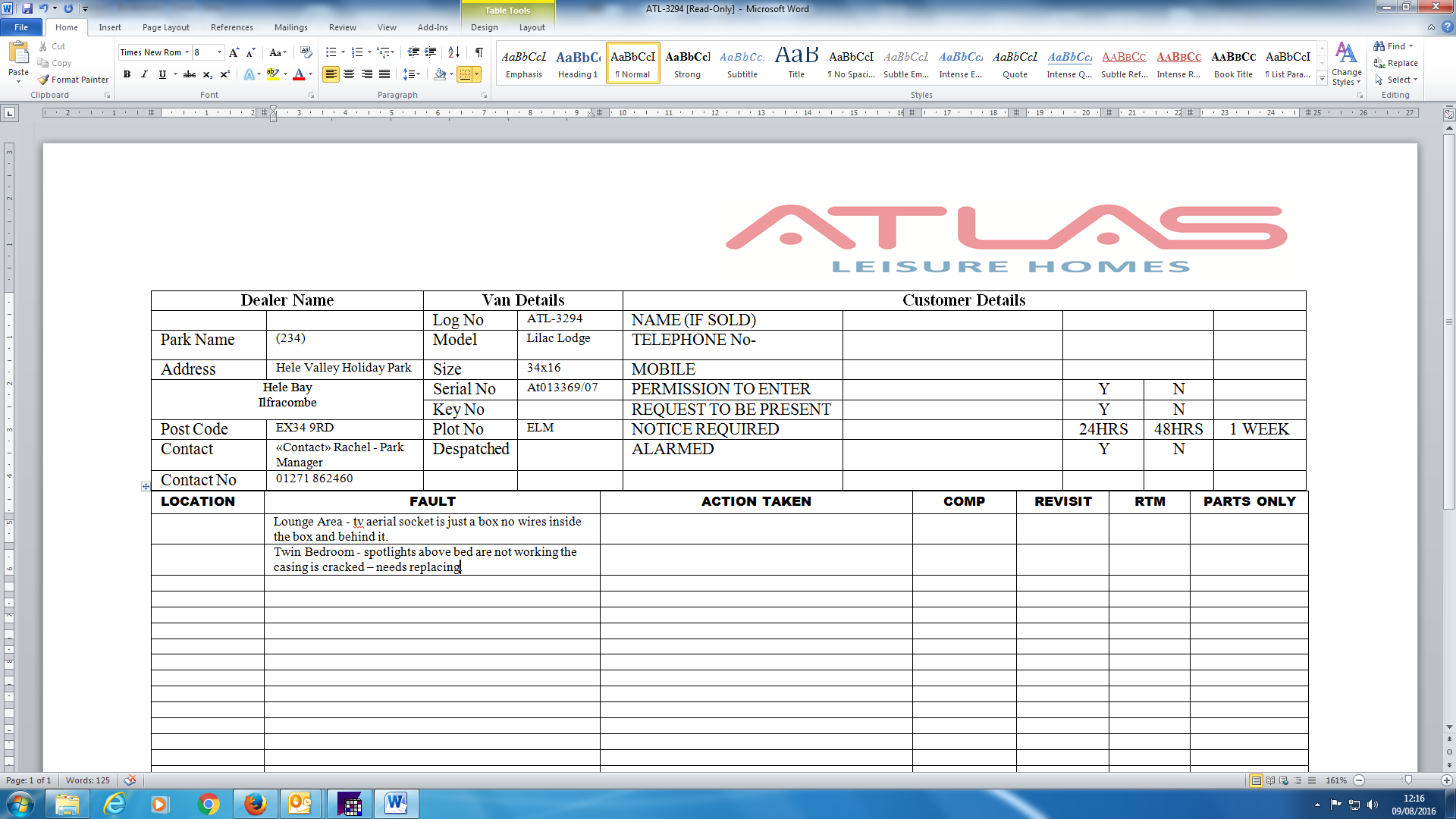1456x819 pixels.
Task: Click the Replace button in Editing
Action: click(1396, 63)
